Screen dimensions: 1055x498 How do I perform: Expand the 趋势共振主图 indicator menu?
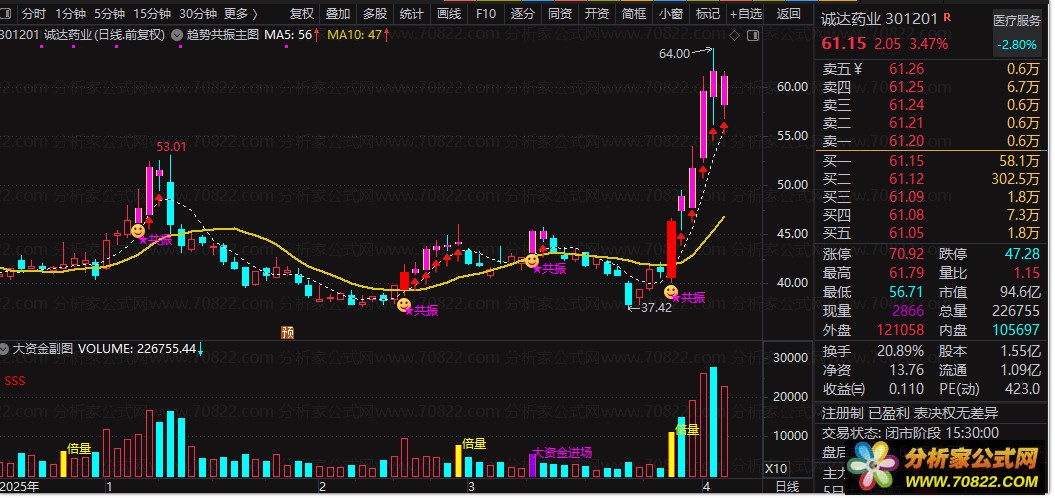[x=177, y=35]
